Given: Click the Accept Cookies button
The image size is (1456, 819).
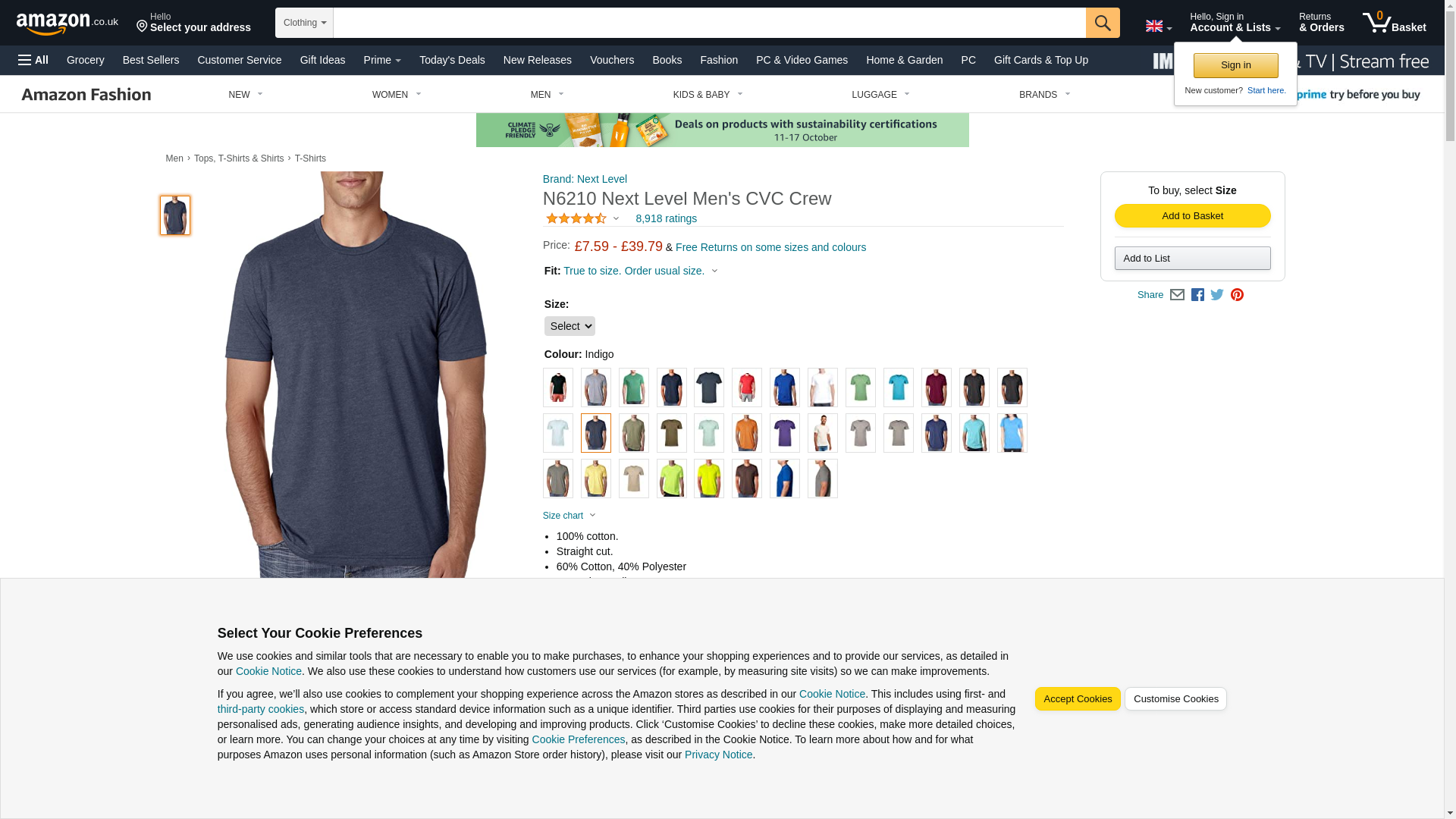Looking at the screenshot, I should [1078, 699].
